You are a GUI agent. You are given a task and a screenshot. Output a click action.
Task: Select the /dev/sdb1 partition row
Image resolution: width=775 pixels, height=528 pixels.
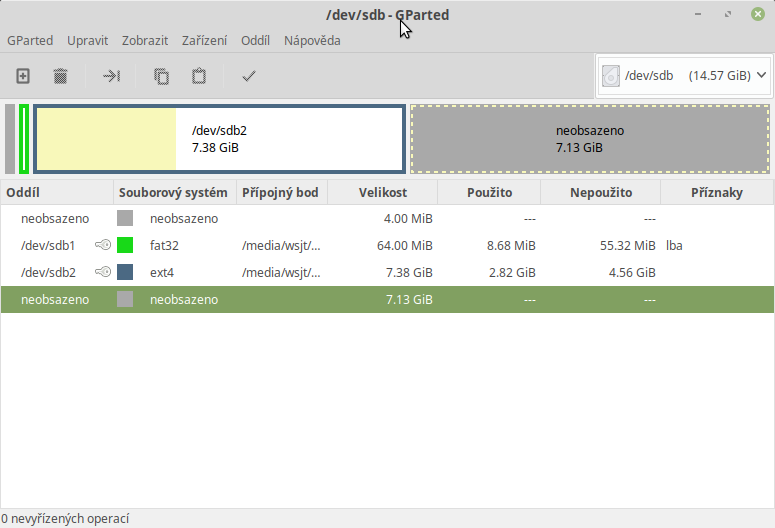tap(48, 245)
